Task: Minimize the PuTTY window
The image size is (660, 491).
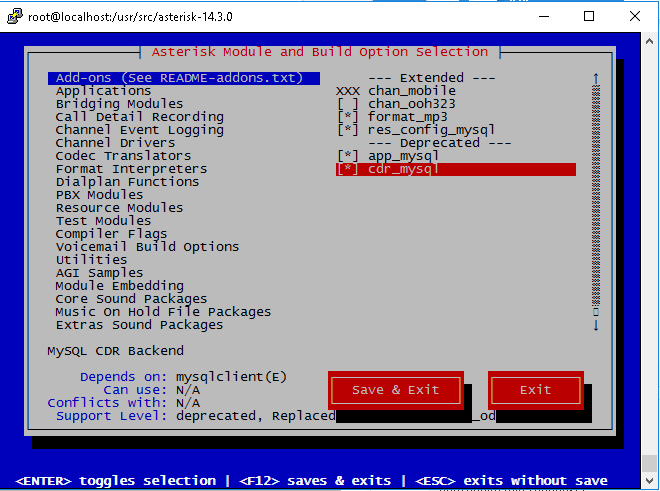Action: coord(544,16)
